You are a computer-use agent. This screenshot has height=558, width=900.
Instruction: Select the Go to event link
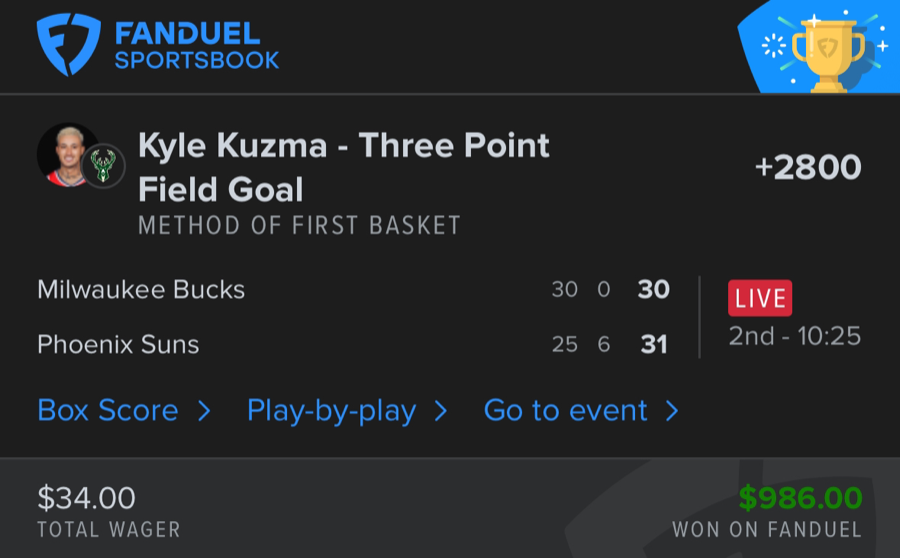566,411
